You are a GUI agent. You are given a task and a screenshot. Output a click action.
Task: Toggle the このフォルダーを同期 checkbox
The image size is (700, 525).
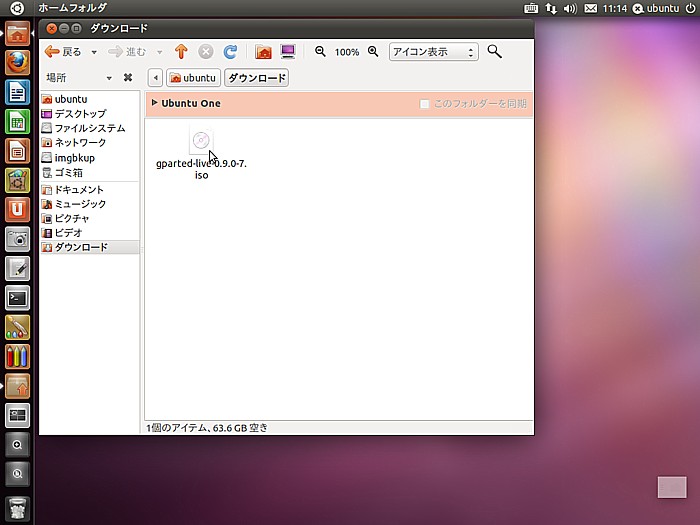click(424, 104)
